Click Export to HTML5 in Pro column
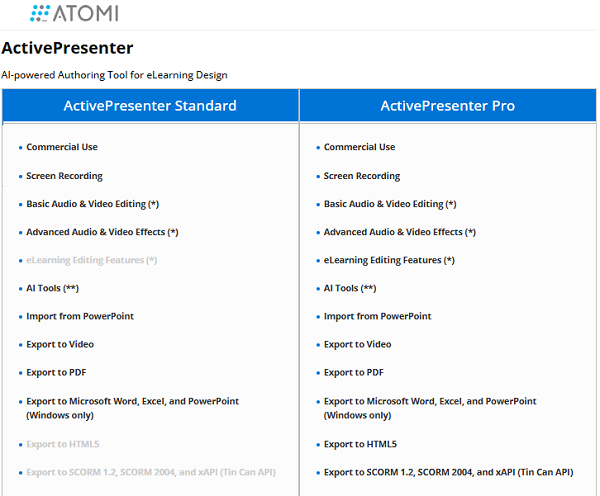The image size is (600, 496). point(360,444)
